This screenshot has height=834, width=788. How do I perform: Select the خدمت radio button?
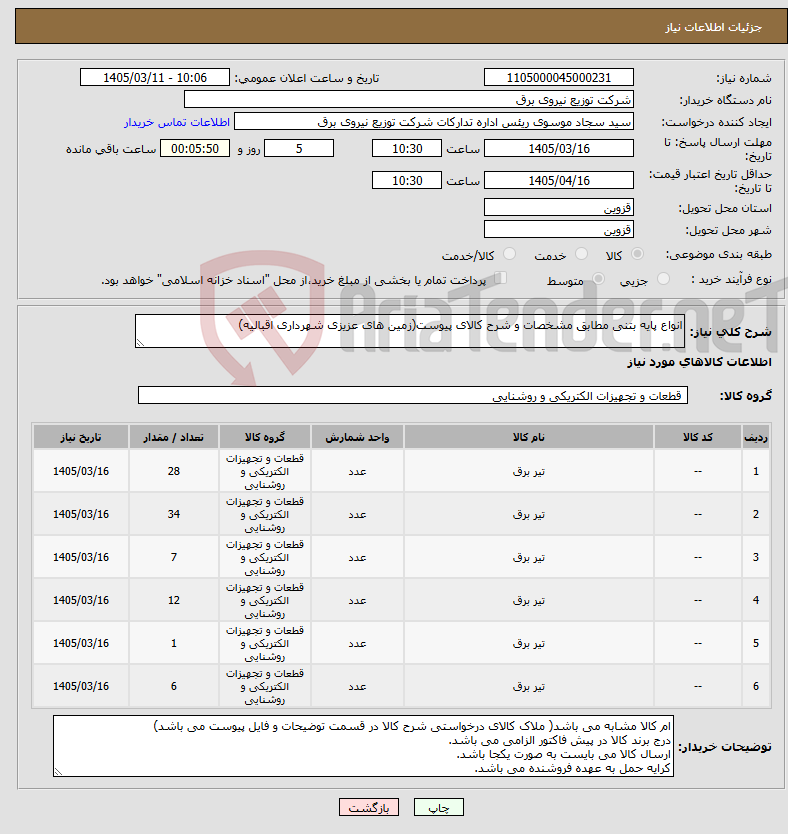pos(581,254)
